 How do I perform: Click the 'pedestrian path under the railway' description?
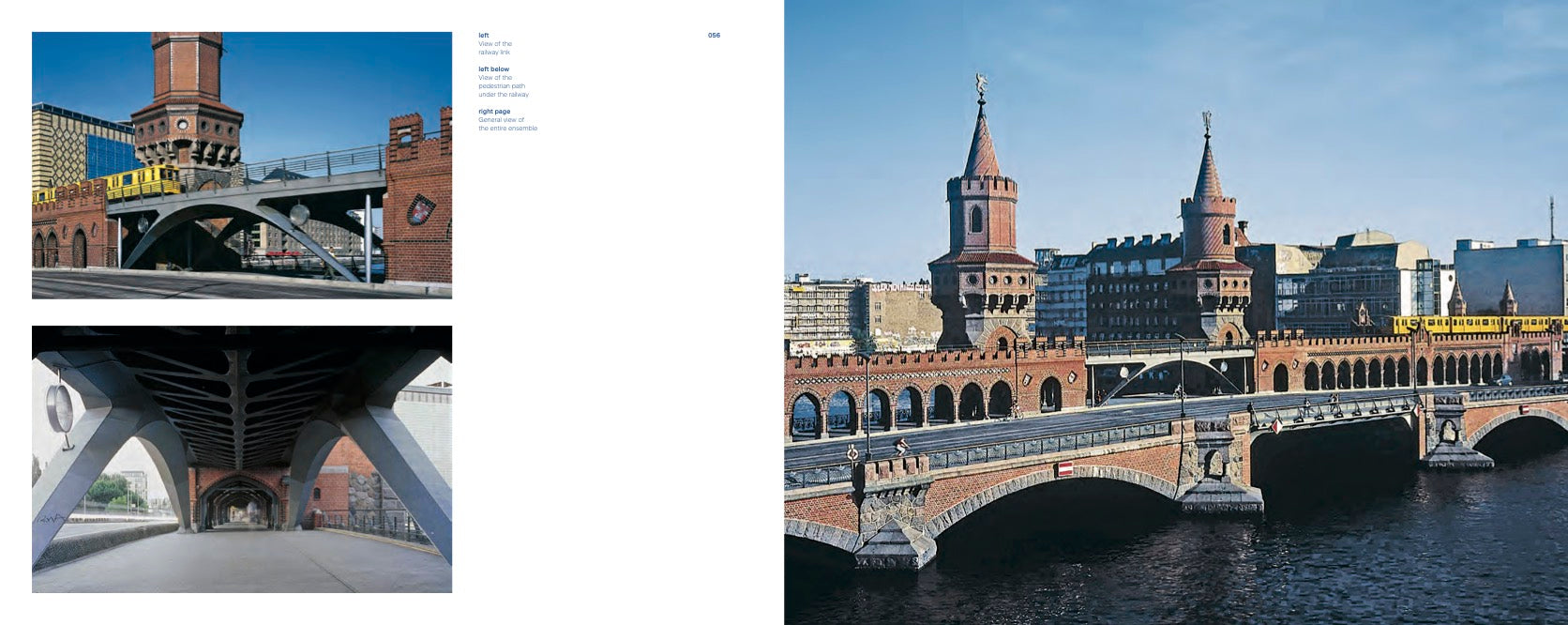pos(503,86)
